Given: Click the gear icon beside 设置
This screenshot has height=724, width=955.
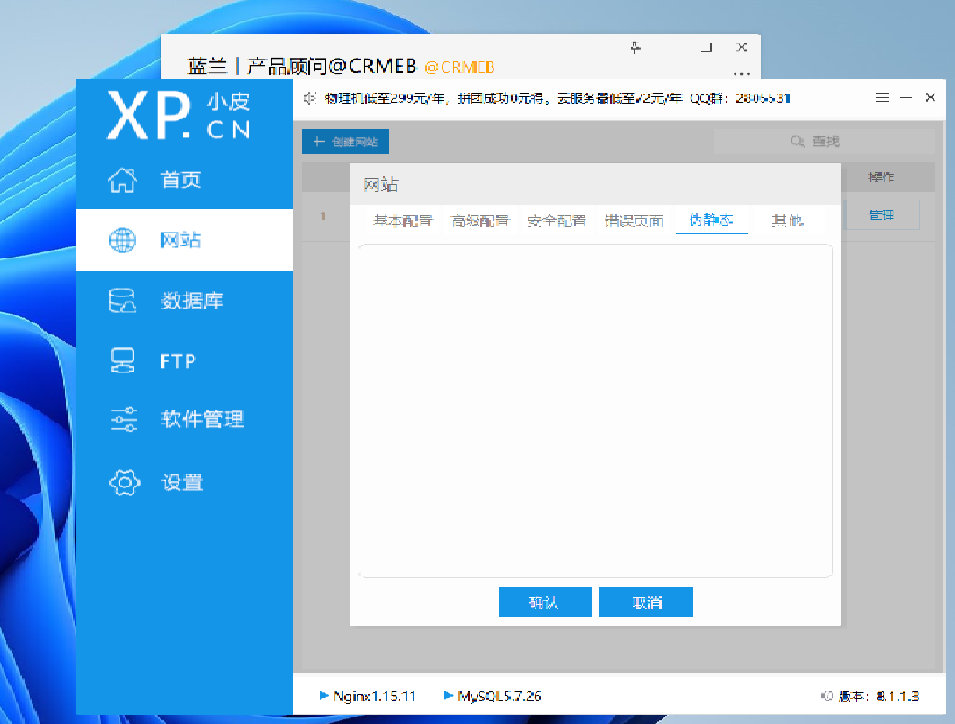Looking at the screenshot, I should [124, 482].
